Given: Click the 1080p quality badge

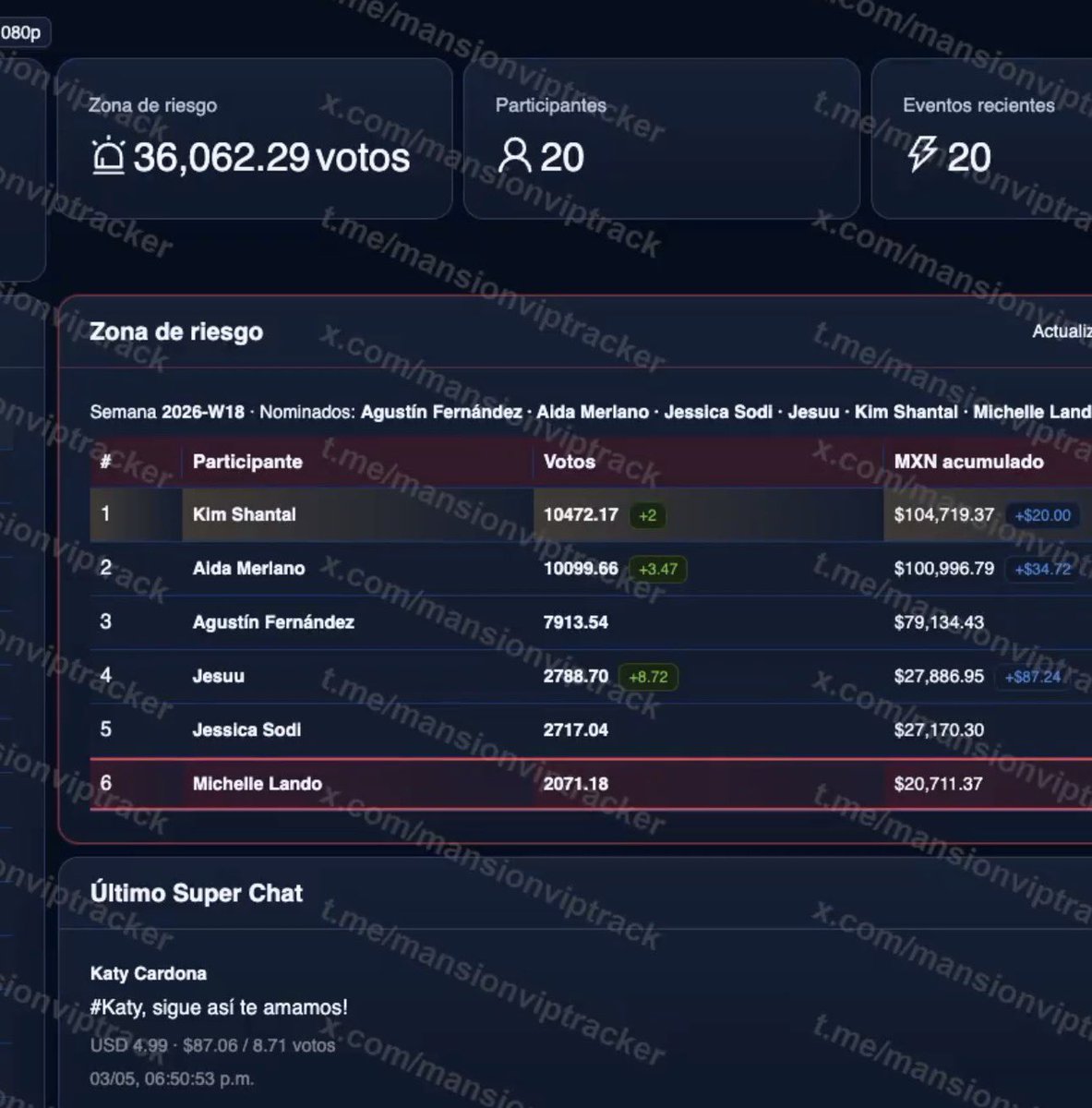Looking at the screenshot, I should click(x=22, y=32).
